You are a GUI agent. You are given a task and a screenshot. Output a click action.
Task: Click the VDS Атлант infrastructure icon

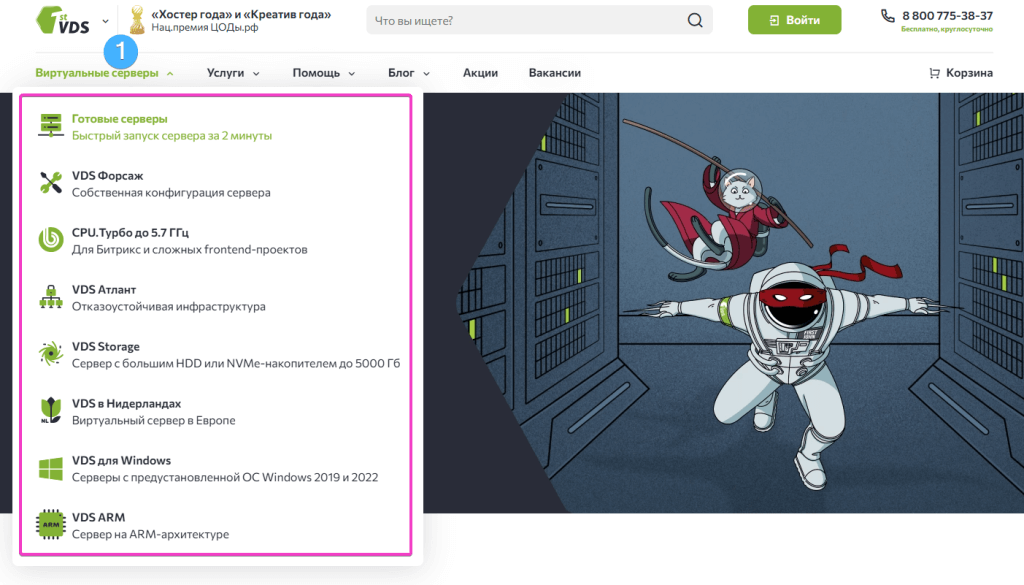tap(50, 297)
